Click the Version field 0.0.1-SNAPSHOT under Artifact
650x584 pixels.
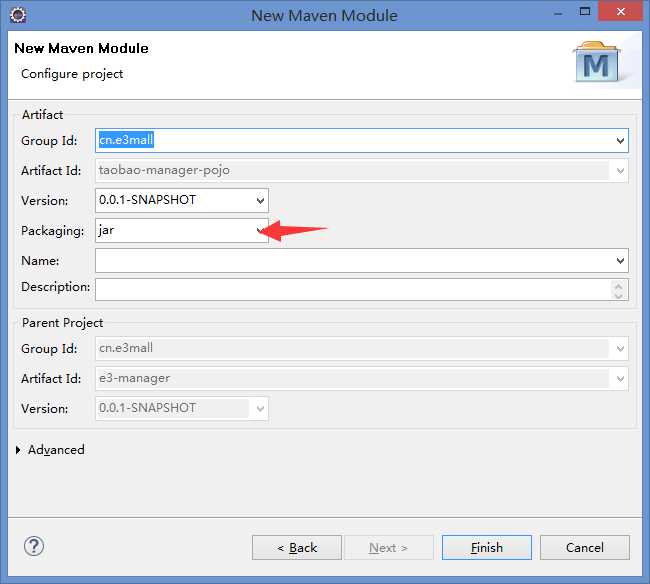[x=182, y=201]
